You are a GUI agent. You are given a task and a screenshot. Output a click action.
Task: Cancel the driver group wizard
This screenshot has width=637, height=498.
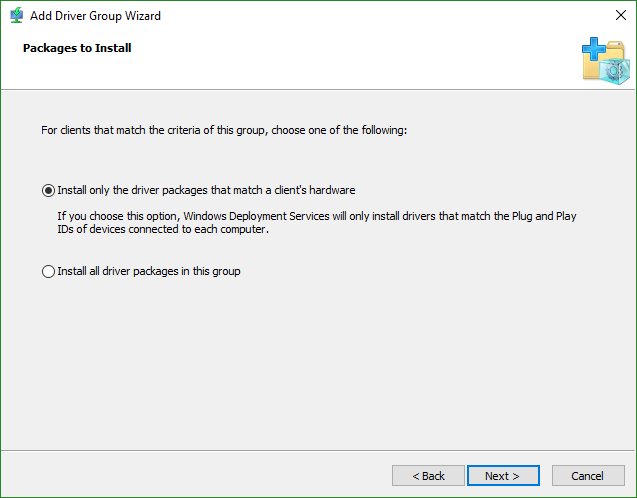click(x=588, y=476)
